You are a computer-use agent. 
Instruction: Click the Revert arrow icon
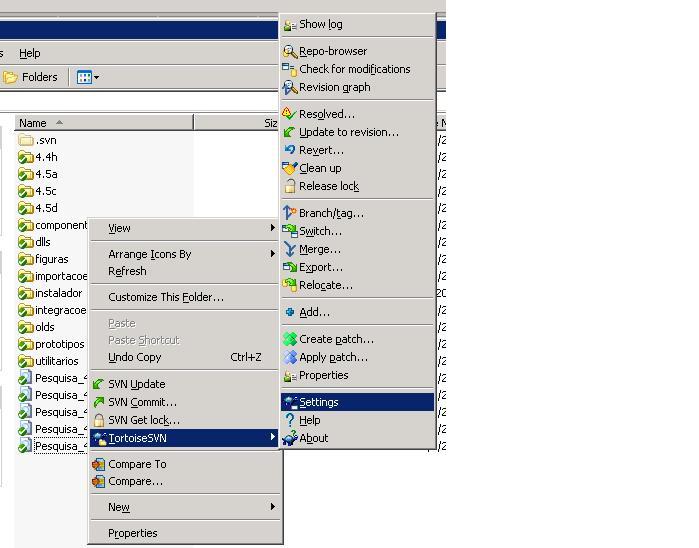[x=290, y=150]
